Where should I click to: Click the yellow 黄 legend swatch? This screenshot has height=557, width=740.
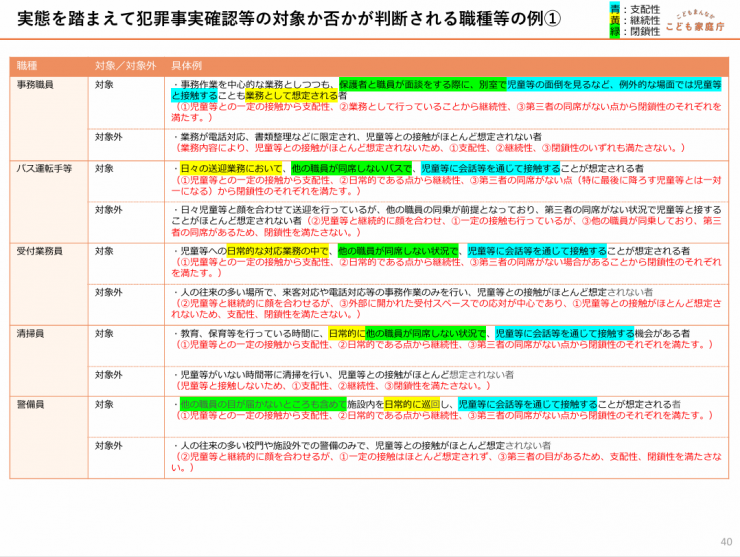614,20
